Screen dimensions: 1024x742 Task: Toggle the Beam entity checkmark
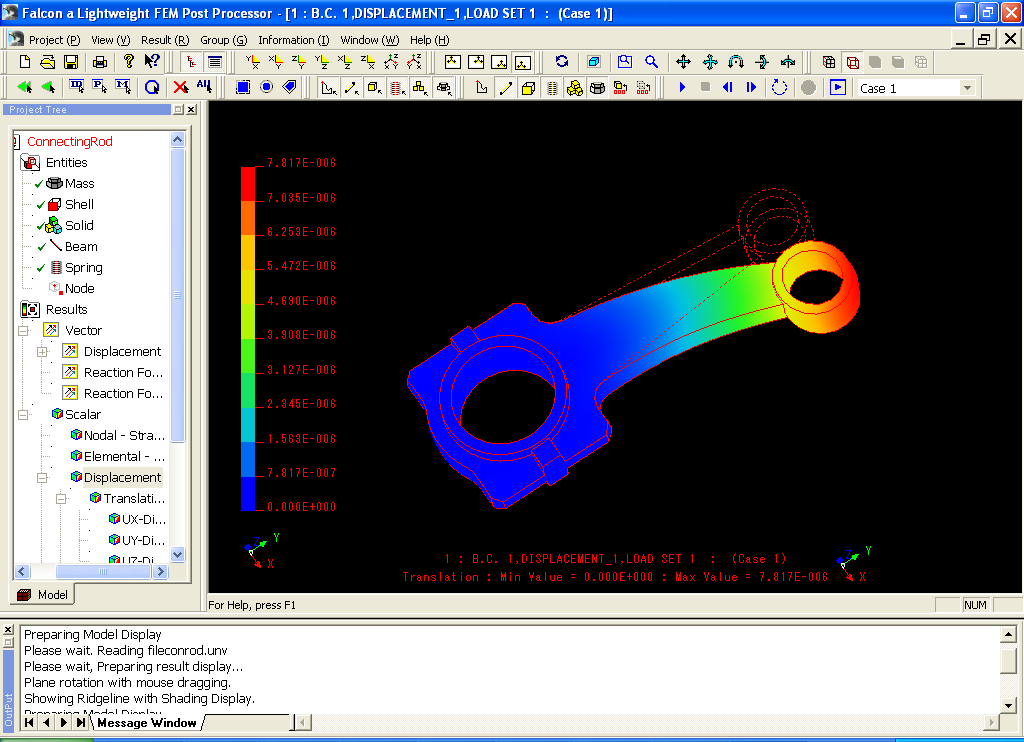pyautogui.click(x=42, y=247)
